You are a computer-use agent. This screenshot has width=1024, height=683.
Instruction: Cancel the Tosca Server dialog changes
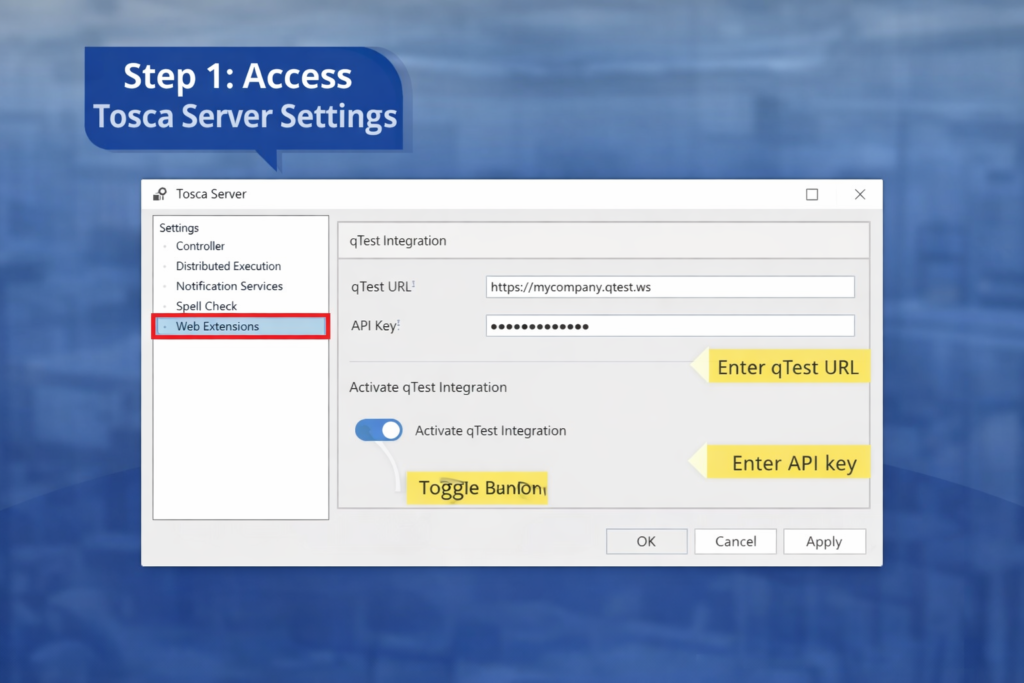735,541
